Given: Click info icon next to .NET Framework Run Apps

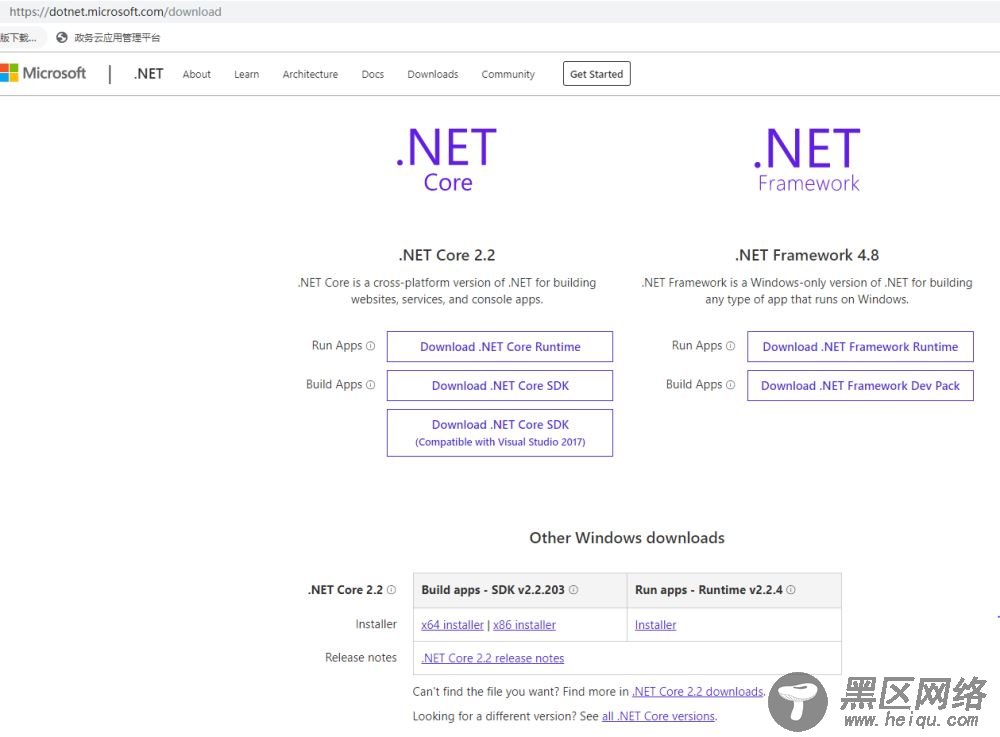Looking at the screenshot, I should [731, 346].
